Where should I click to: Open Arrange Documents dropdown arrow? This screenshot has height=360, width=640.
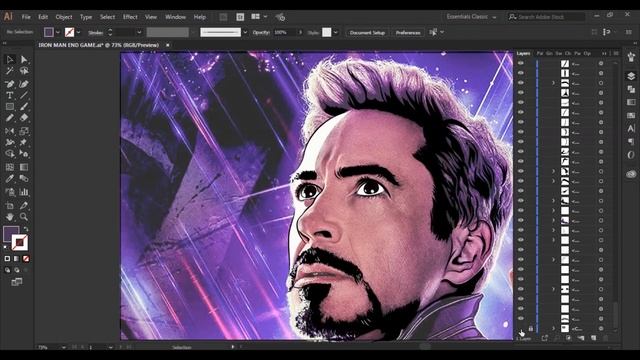tap(265, 17)
